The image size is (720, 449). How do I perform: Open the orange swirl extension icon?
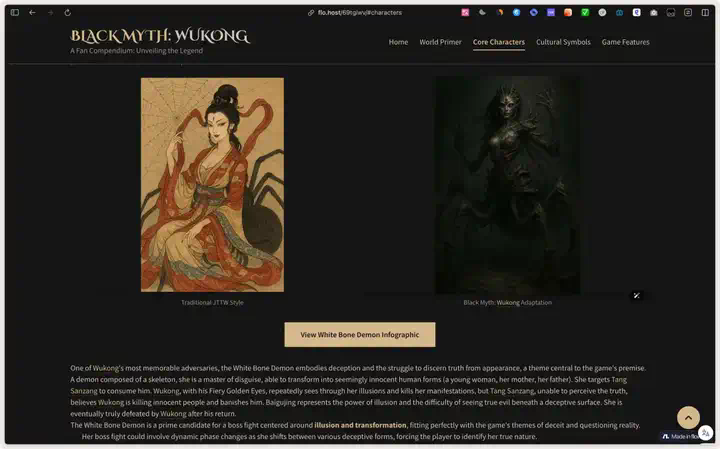[x=500, y=12]
